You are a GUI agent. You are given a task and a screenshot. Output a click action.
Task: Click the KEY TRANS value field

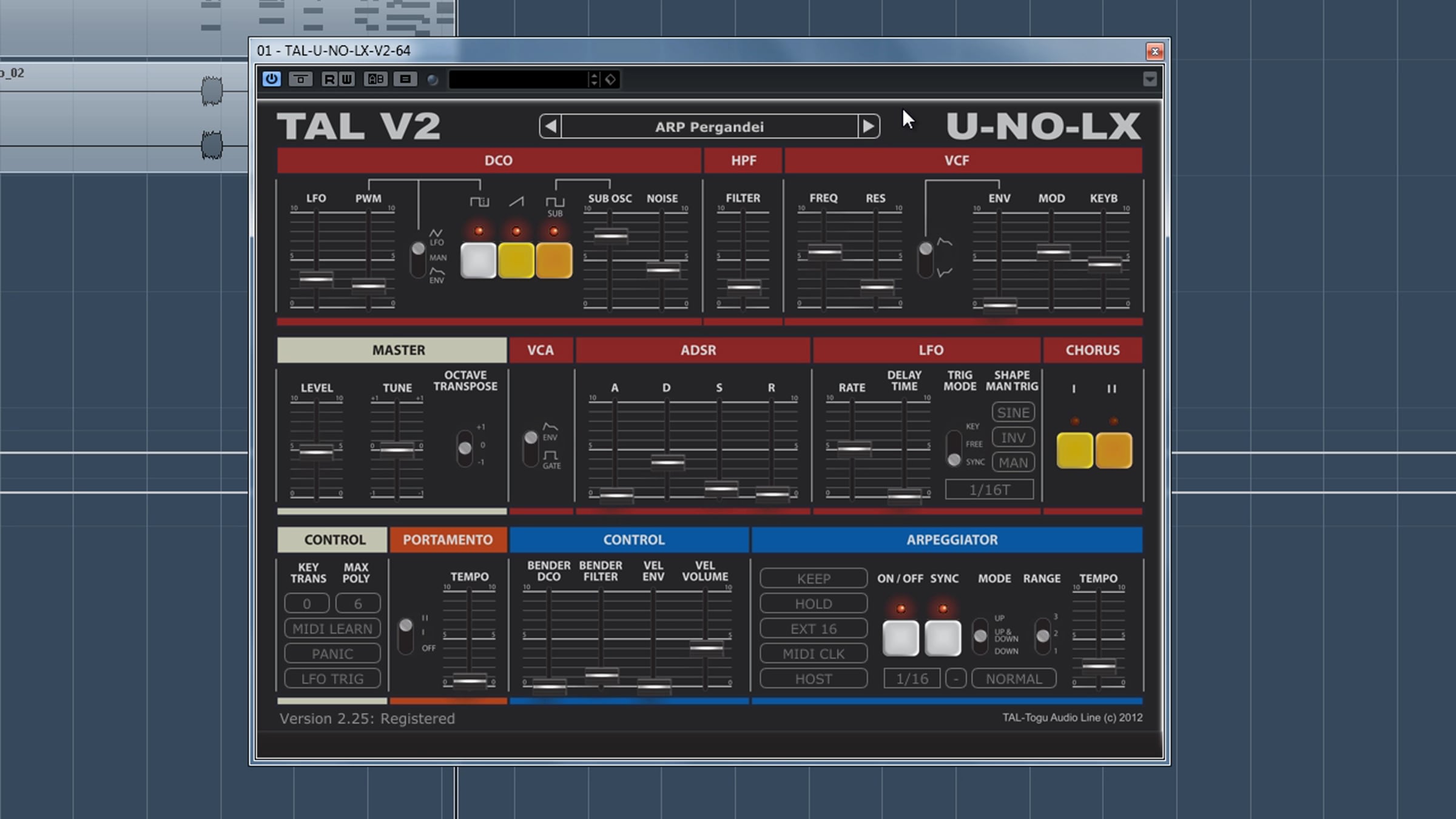click(307, 604)
